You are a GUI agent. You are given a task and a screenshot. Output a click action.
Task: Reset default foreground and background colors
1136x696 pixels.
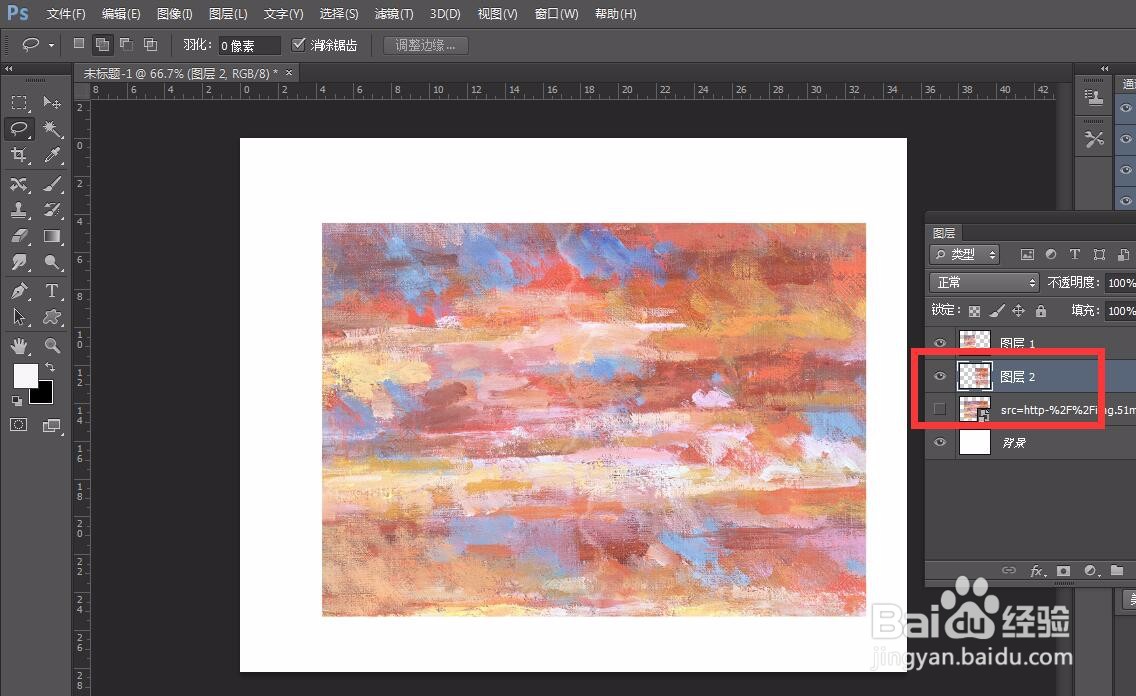click(x=17, y=401)
